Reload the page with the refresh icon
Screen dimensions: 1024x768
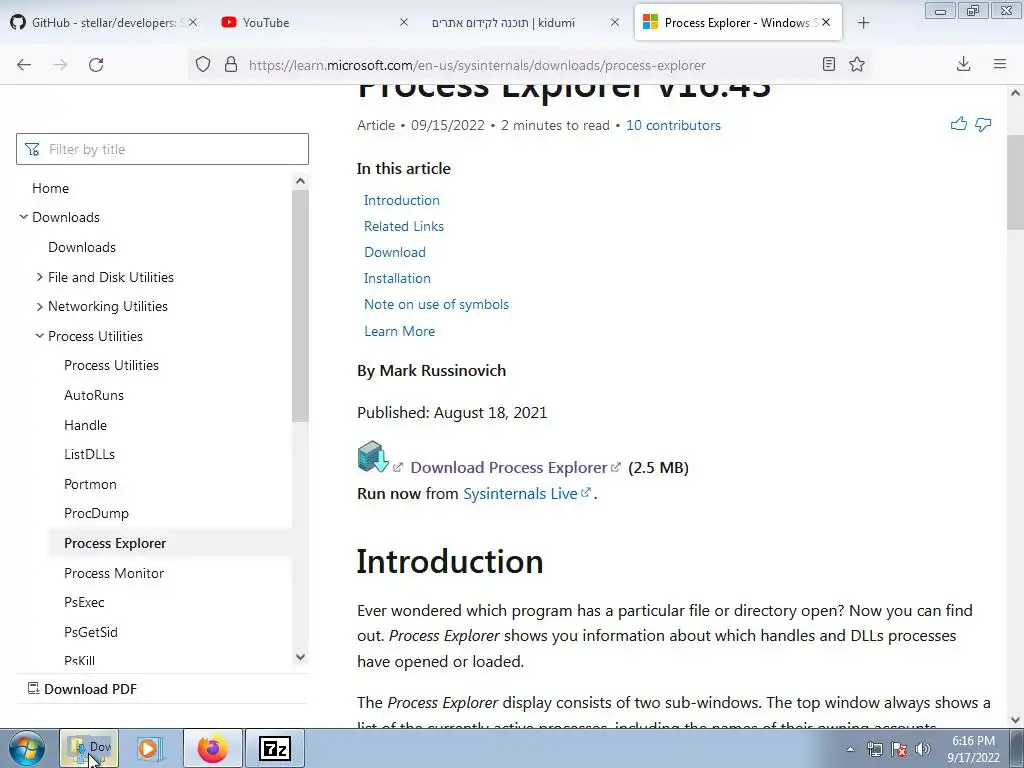96,65
